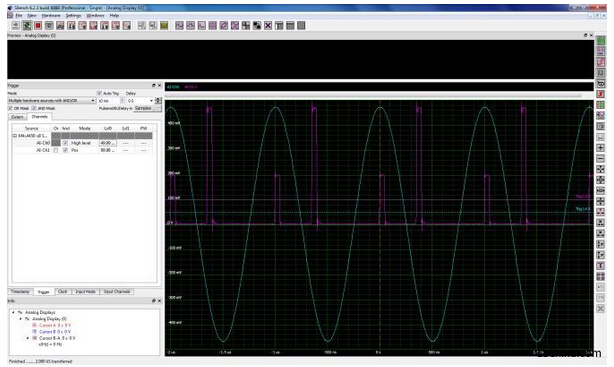Viewport: 614px width, 367px height.
Task: Toggle the OR Mask checkbox
Action: pos(11,108)
